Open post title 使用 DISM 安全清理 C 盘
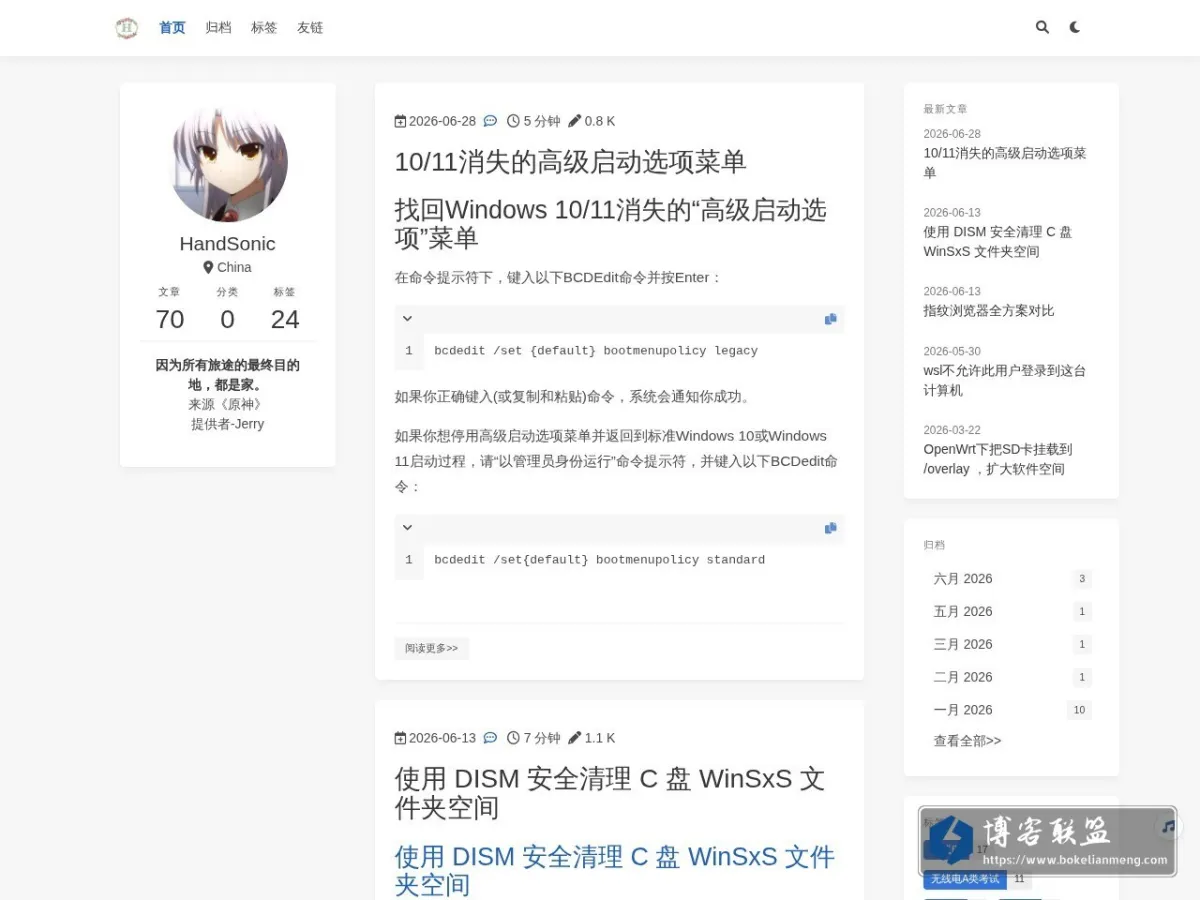The width and height of the screenshot is (1200, 900). 610,793
